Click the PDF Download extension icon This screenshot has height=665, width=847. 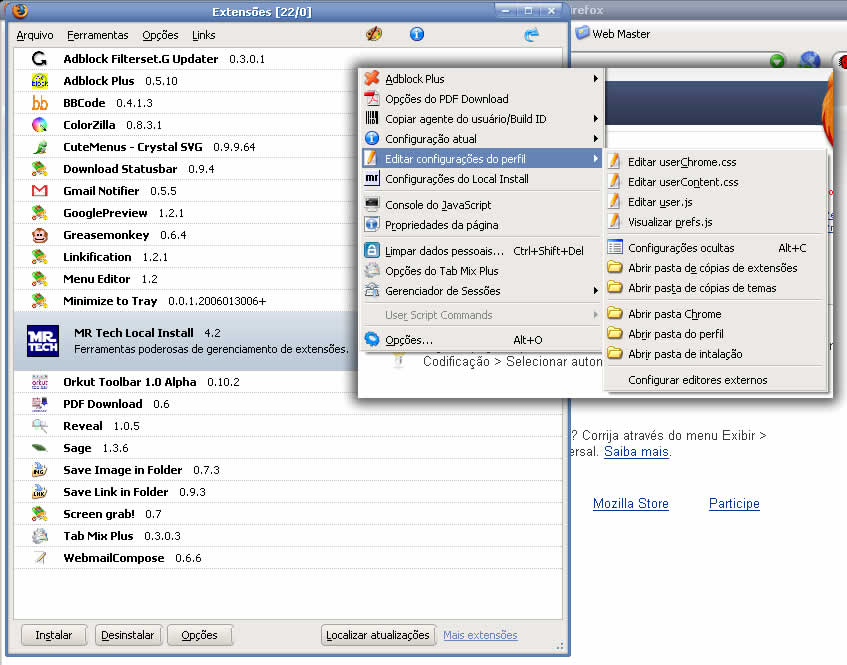[x=39, y=404]
